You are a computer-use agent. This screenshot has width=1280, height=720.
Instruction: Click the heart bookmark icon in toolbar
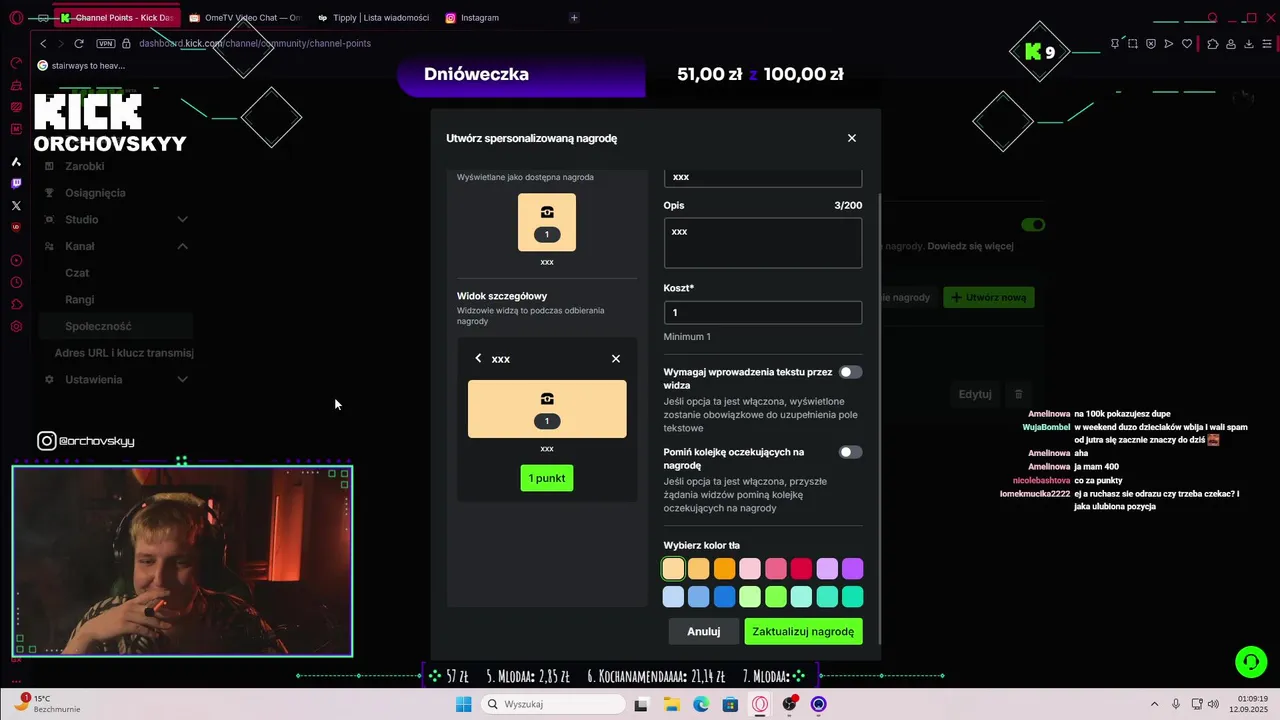pyautogui.click(x=1187, y=43)
